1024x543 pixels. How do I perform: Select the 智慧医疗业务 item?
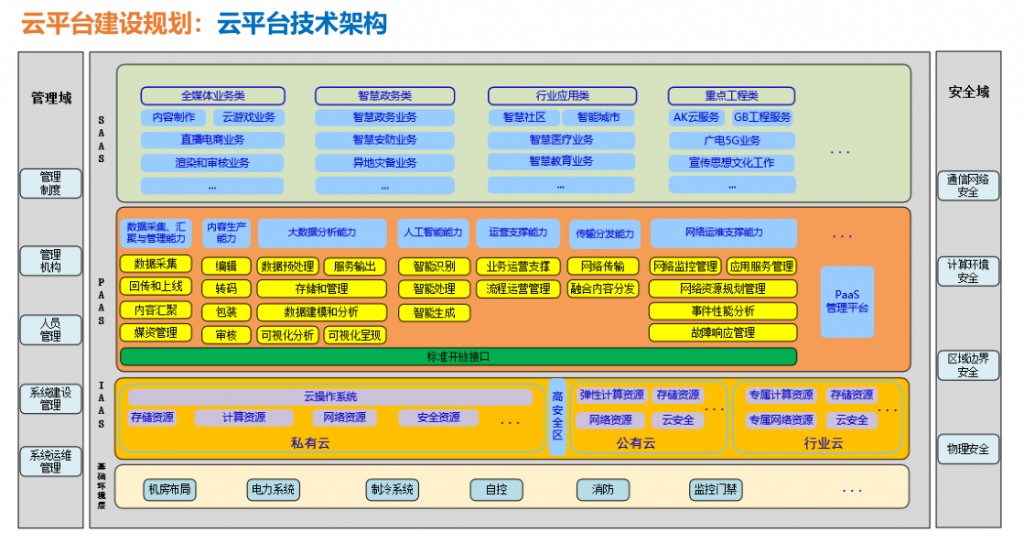(561, 140)
